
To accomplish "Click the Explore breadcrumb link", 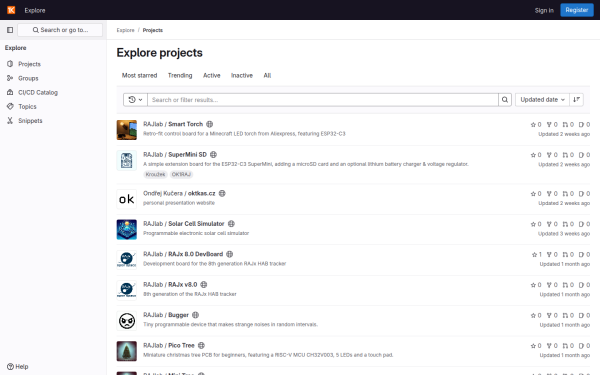I will coord(126,30).
